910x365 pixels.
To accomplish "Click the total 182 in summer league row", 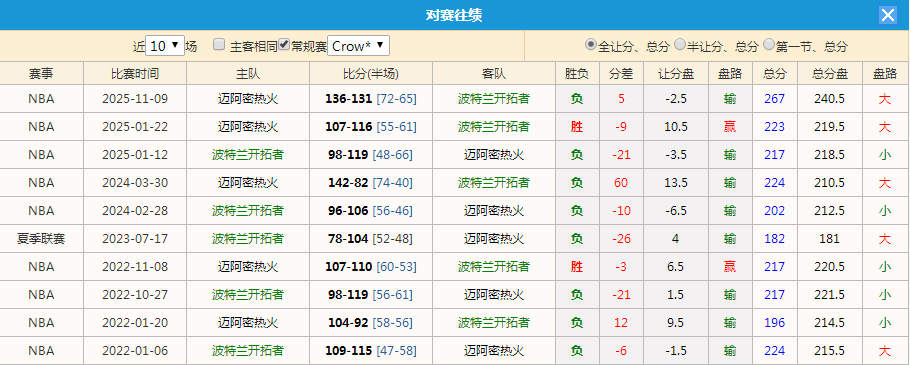I will click(775, 238).
